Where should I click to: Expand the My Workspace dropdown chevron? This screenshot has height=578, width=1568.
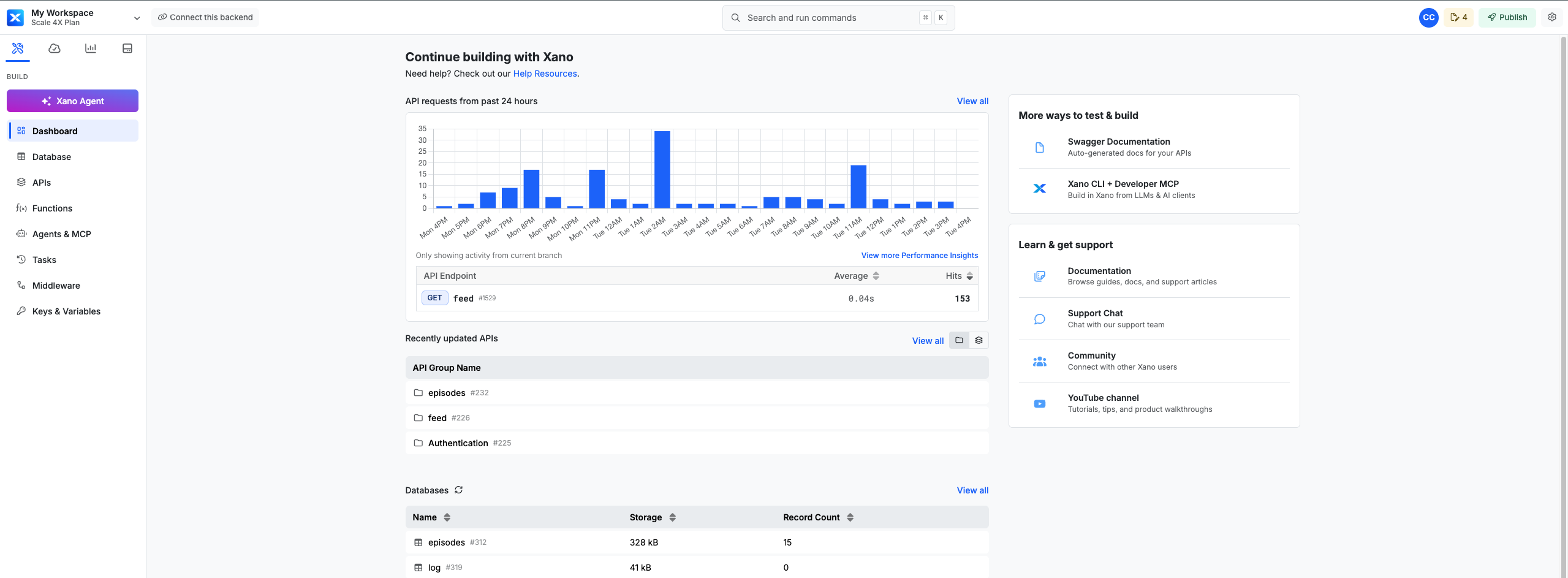(x=137, y=18)
